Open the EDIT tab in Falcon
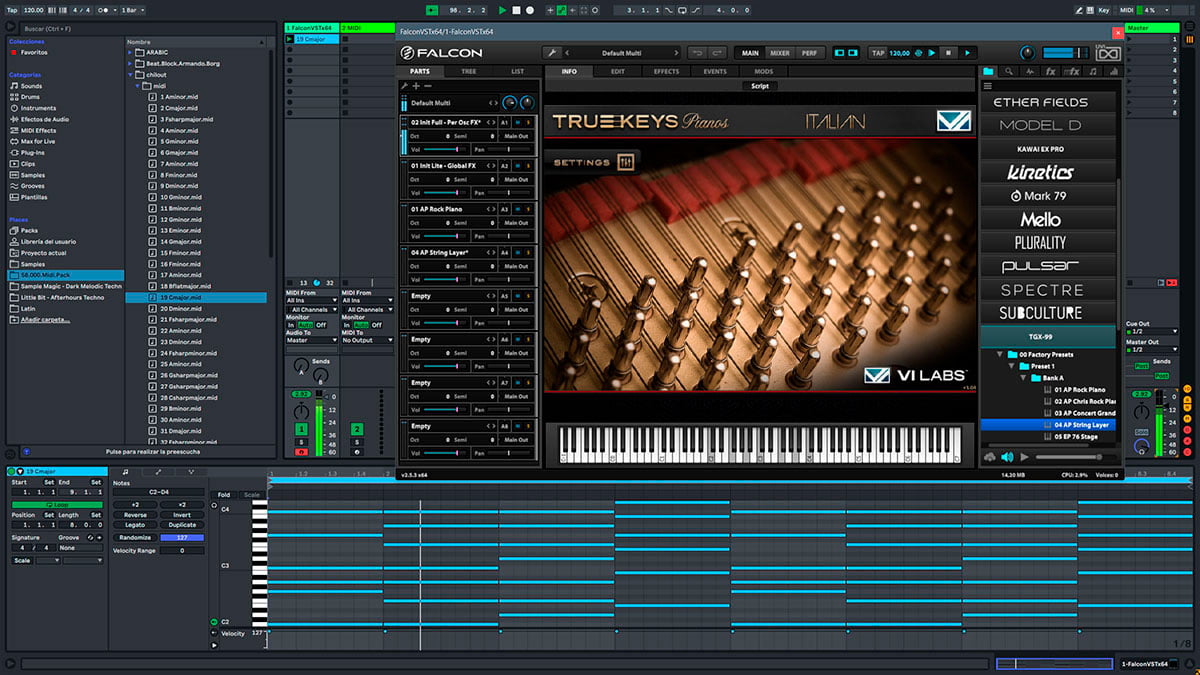Viewport: 1200px width, 675px height. [x=618, y=72]
